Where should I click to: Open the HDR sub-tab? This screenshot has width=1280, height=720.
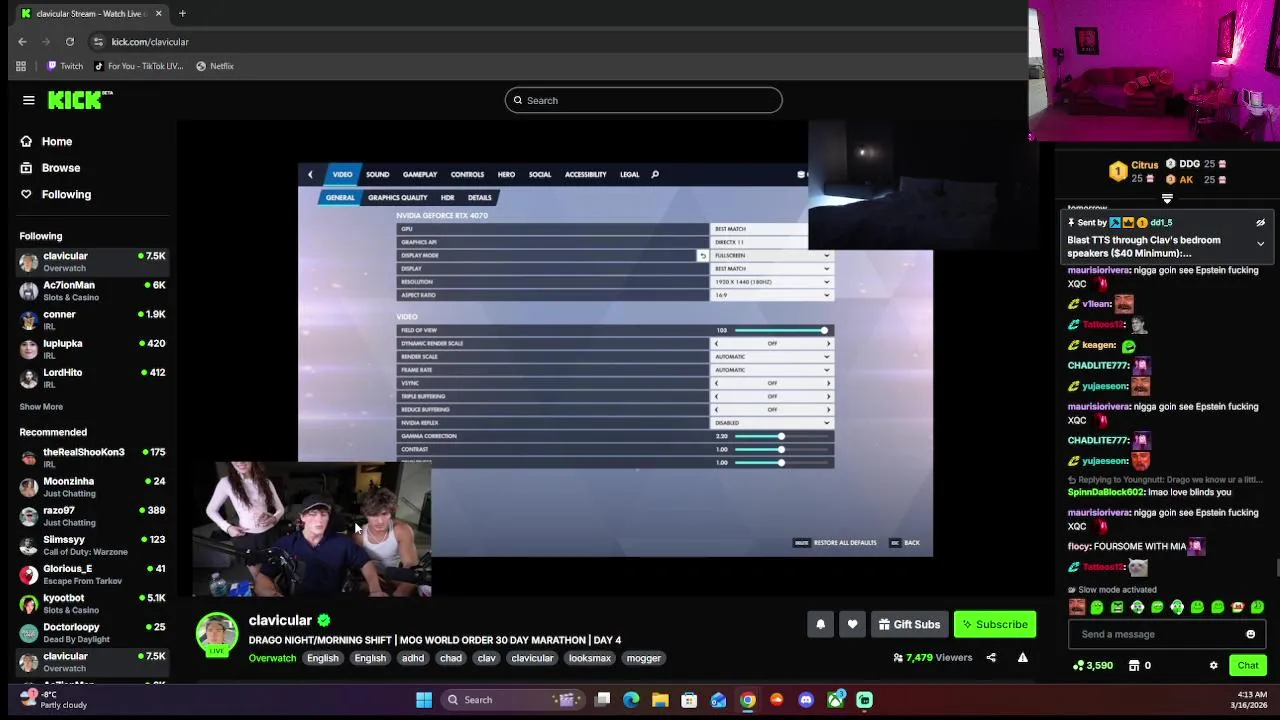[x=447, y=197]
